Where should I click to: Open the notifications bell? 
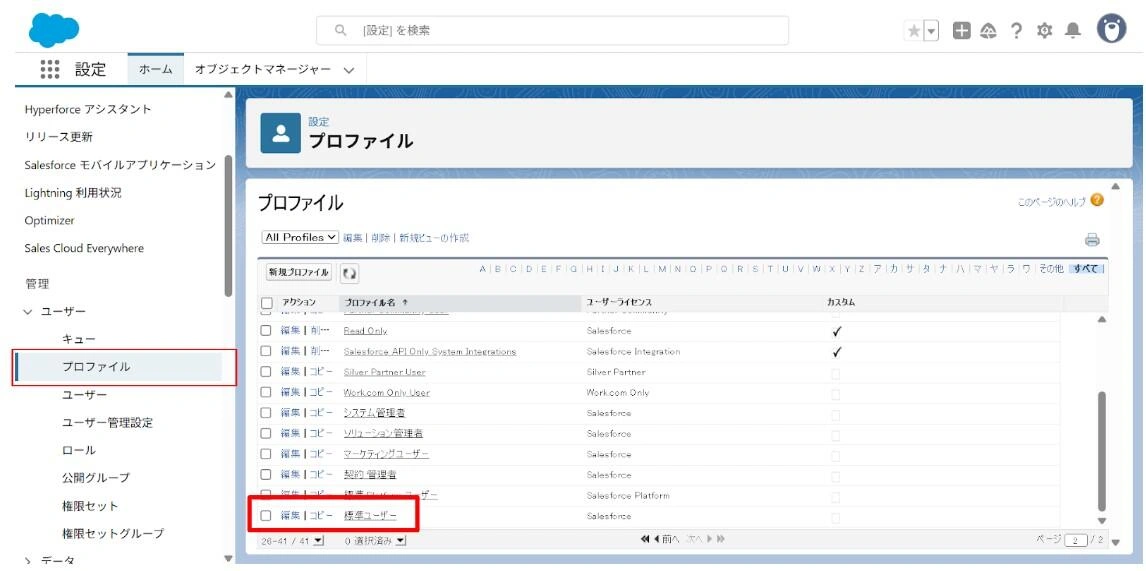tap(1073, 31)
